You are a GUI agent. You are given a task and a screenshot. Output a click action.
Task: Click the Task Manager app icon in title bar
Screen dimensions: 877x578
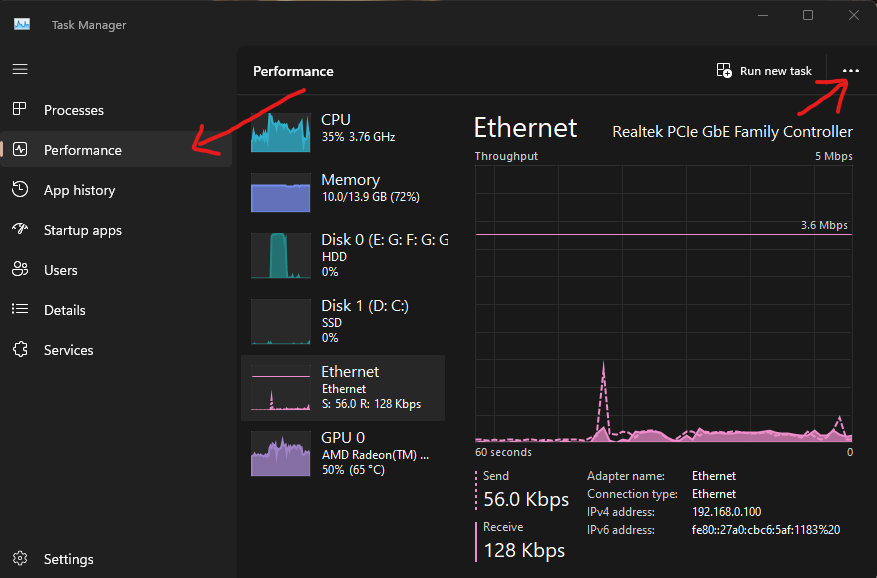tap(21, 24)
